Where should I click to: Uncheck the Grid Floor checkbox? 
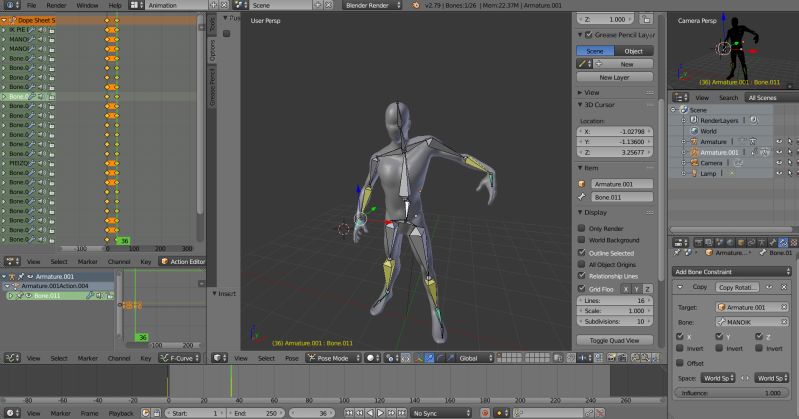[581, 289]
